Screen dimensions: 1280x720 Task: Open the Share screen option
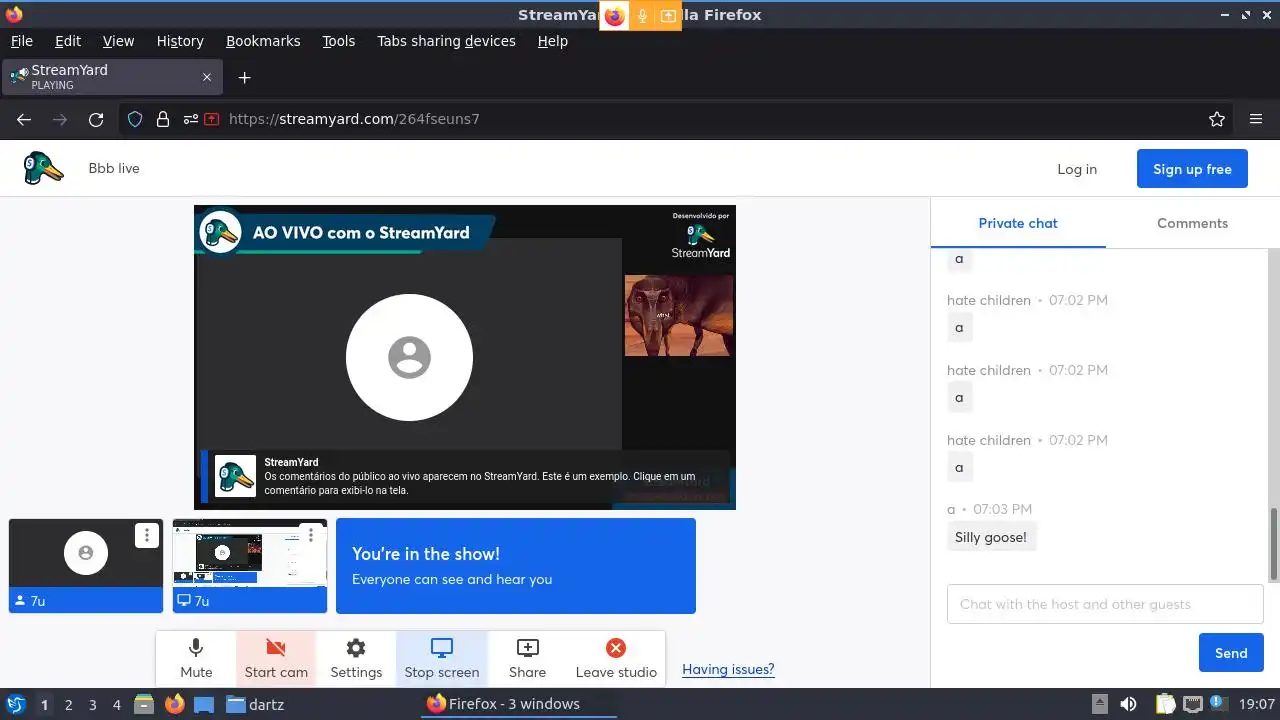pyautogui.click(x=527, y=659)
